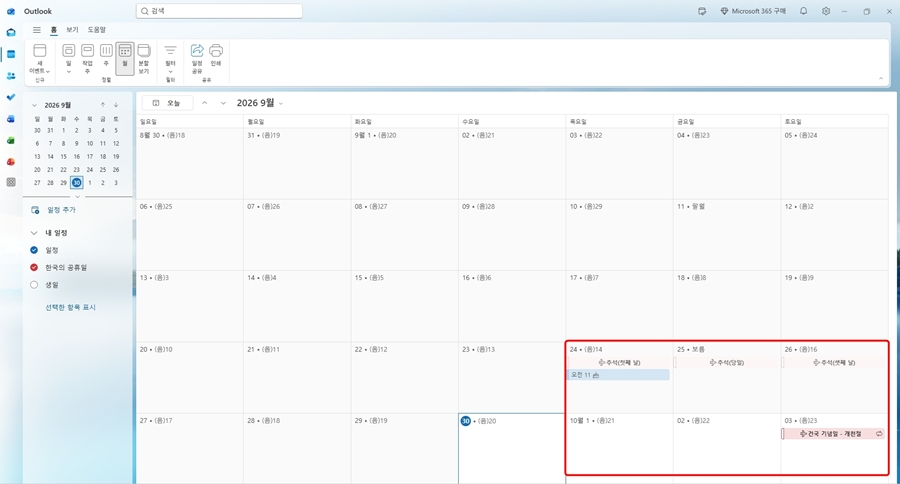Open the 추석(셋째 날) holiday event
The height and width of the screenshot is (484, 900).
point(833,362)
